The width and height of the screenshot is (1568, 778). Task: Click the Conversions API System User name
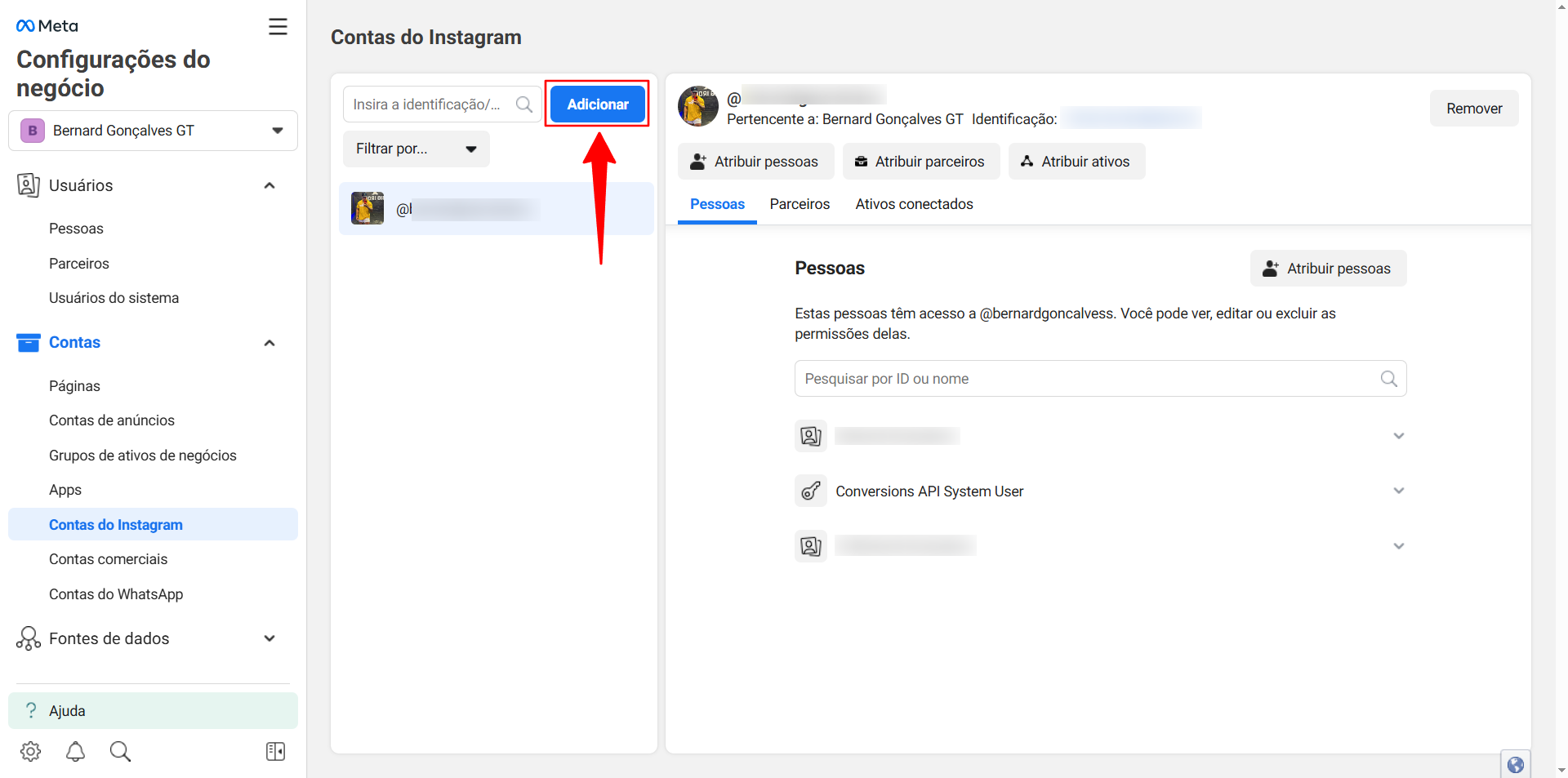pos(929,491)
